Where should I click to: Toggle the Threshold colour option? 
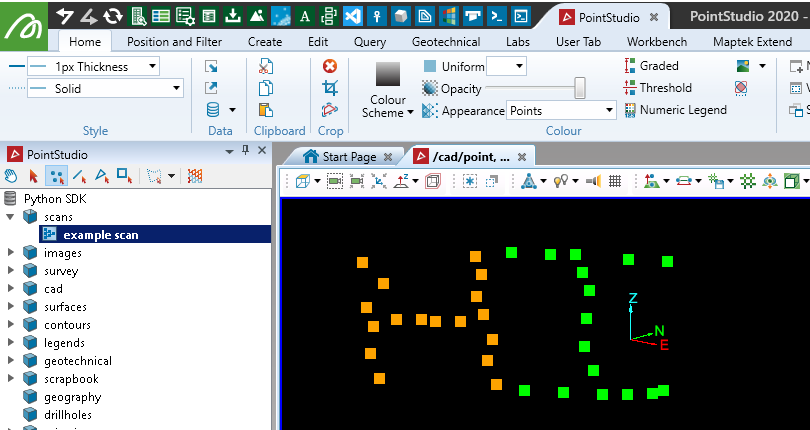(x=658, y=88)
